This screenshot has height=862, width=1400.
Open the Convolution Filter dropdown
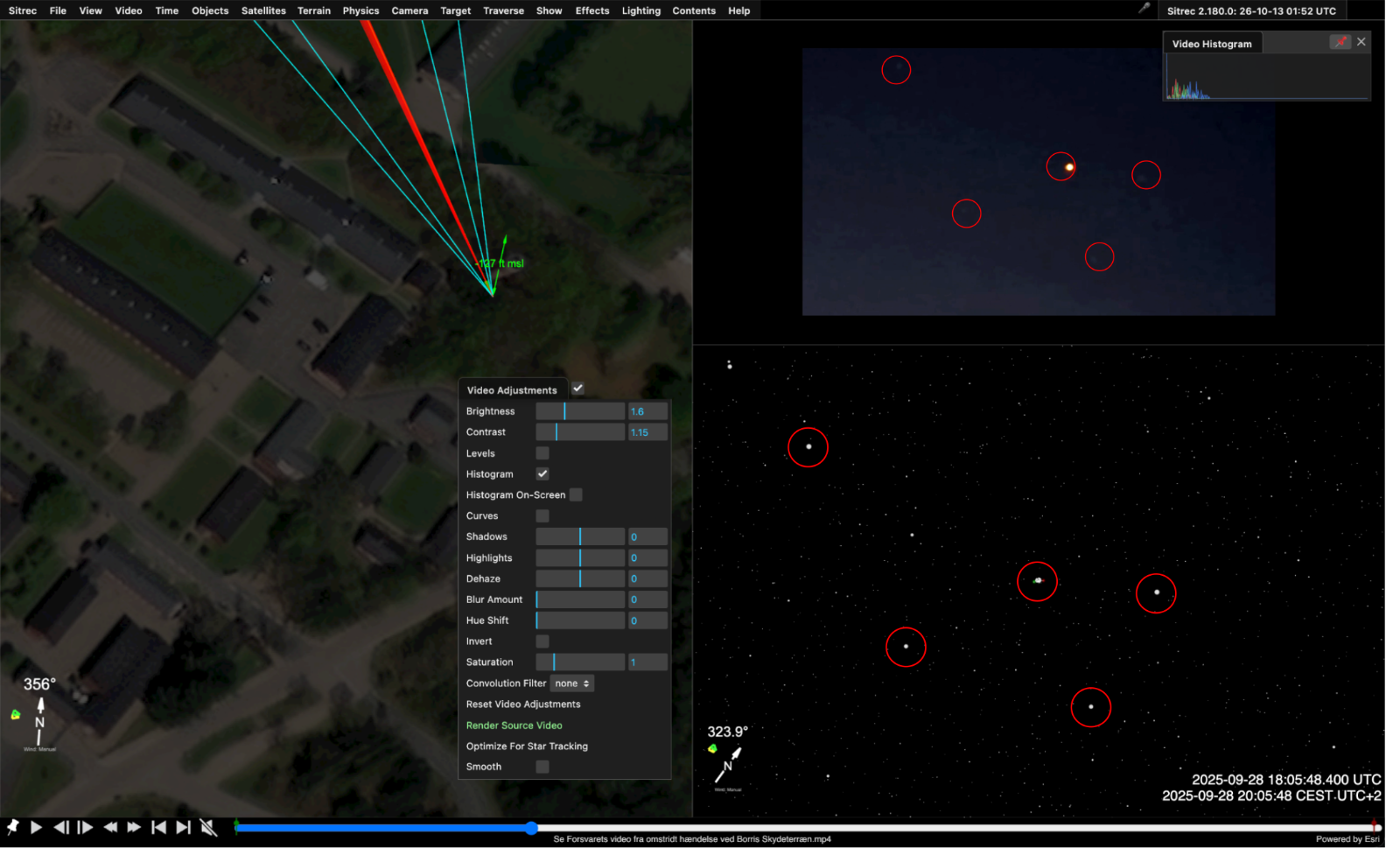click(572, 683)
